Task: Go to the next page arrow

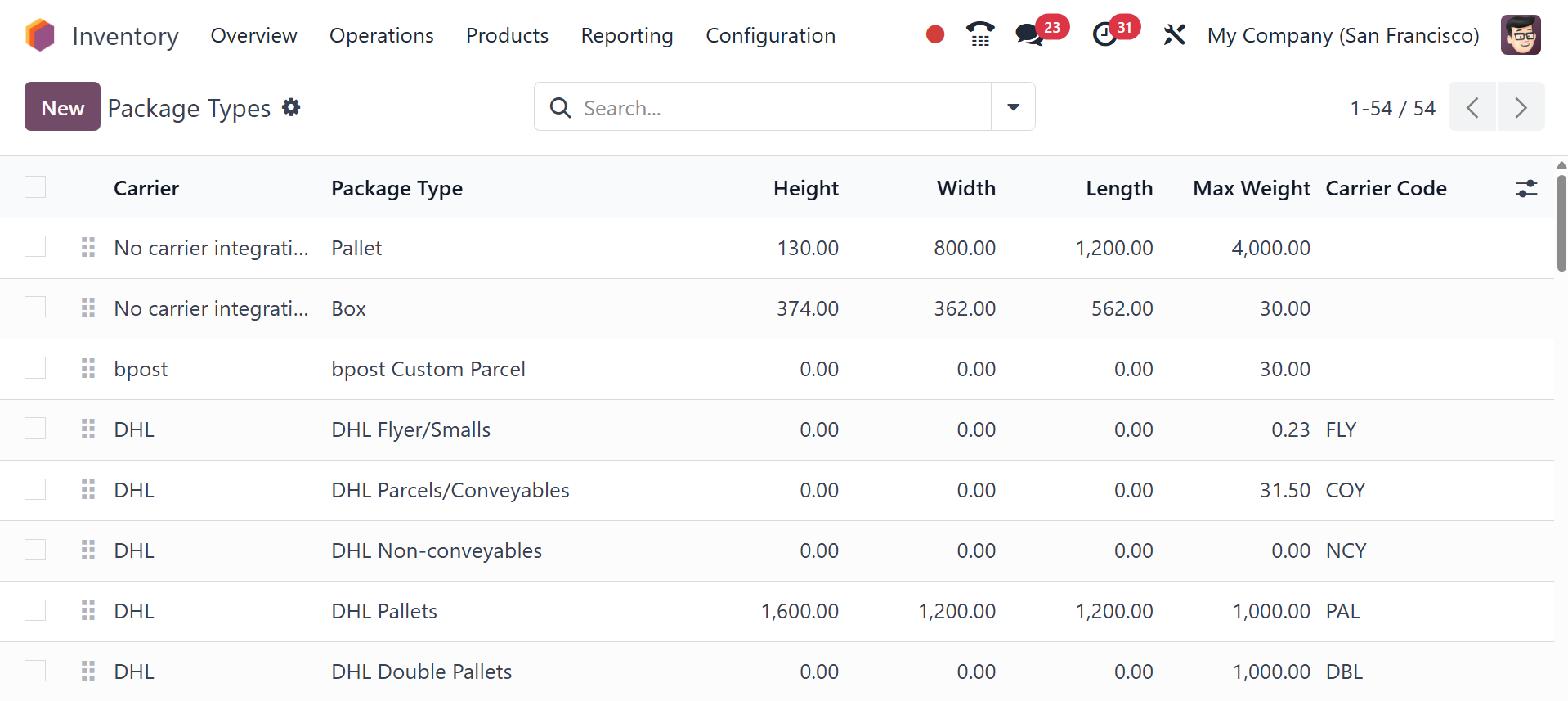Action: click(1521, 107)
